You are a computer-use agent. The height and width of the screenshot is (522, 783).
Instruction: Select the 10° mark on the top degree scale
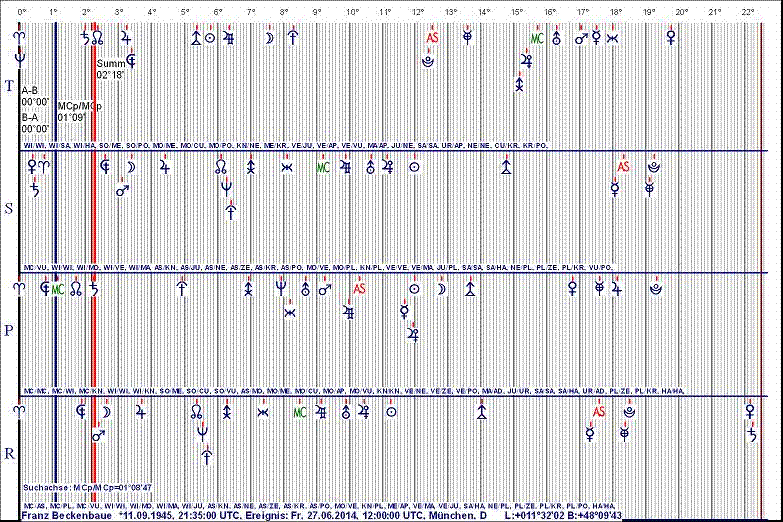352,12
